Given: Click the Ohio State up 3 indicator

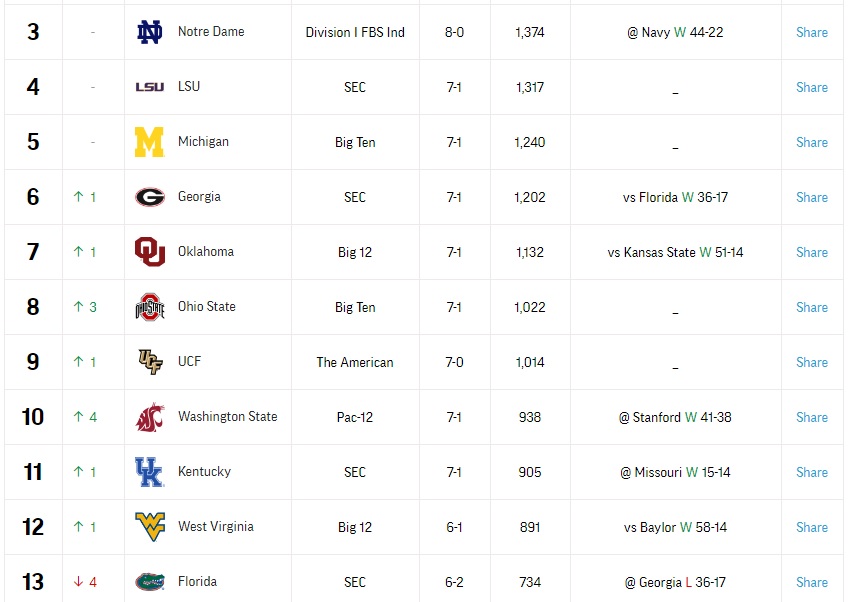Looking at the screenshot, I should tap(85, 307).
